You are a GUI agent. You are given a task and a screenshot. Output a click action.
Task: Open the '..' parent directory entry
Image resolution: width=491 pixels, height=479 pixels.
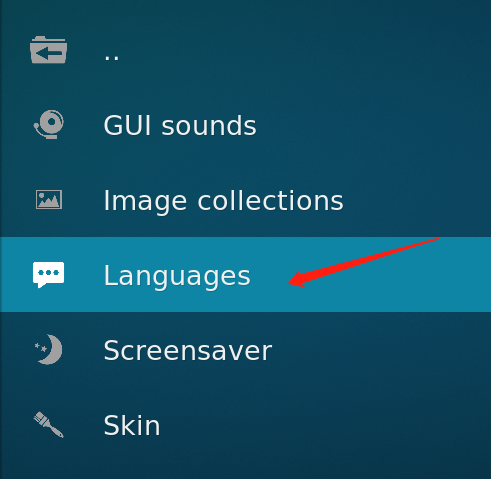pos(245,50)
